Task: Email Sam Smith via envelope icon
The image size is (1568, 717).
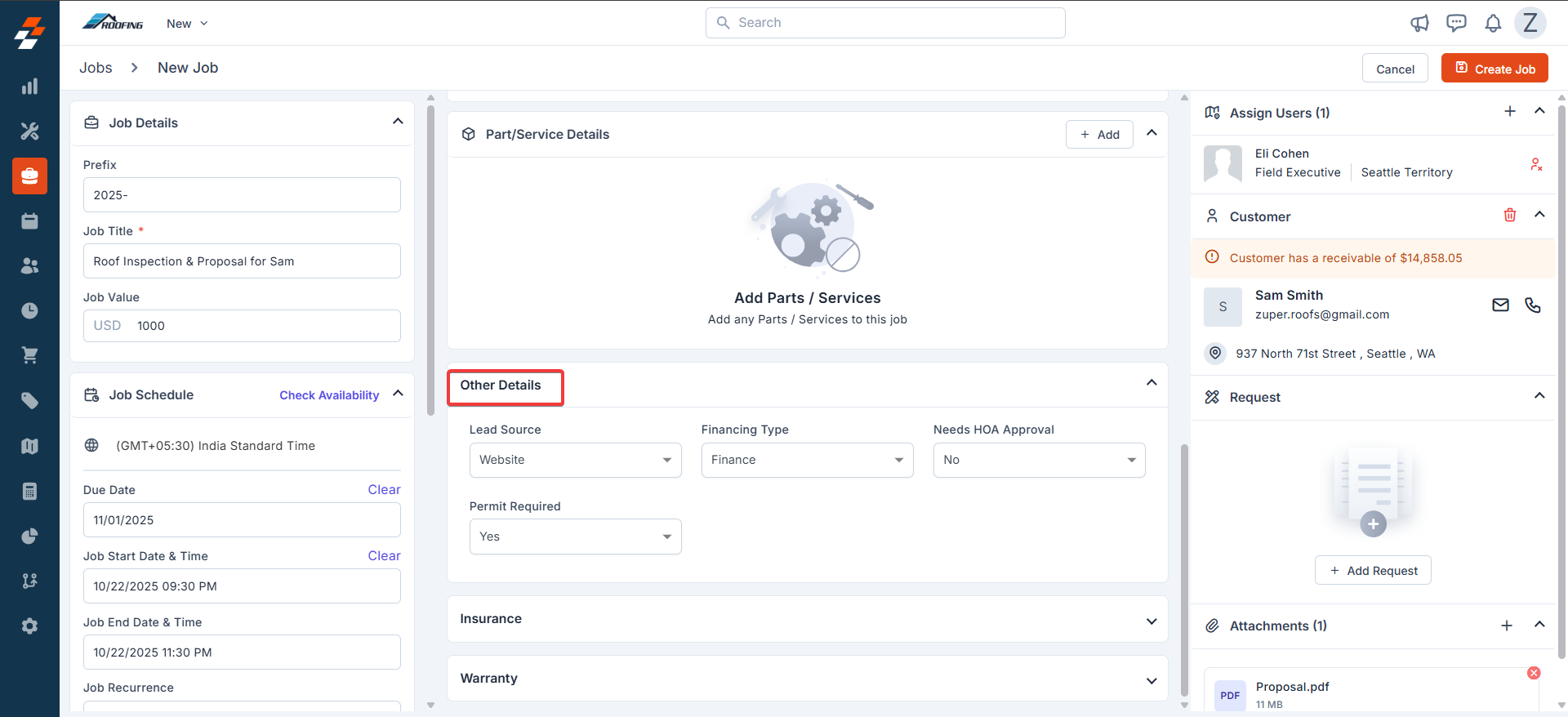Action: (1500, 305)
